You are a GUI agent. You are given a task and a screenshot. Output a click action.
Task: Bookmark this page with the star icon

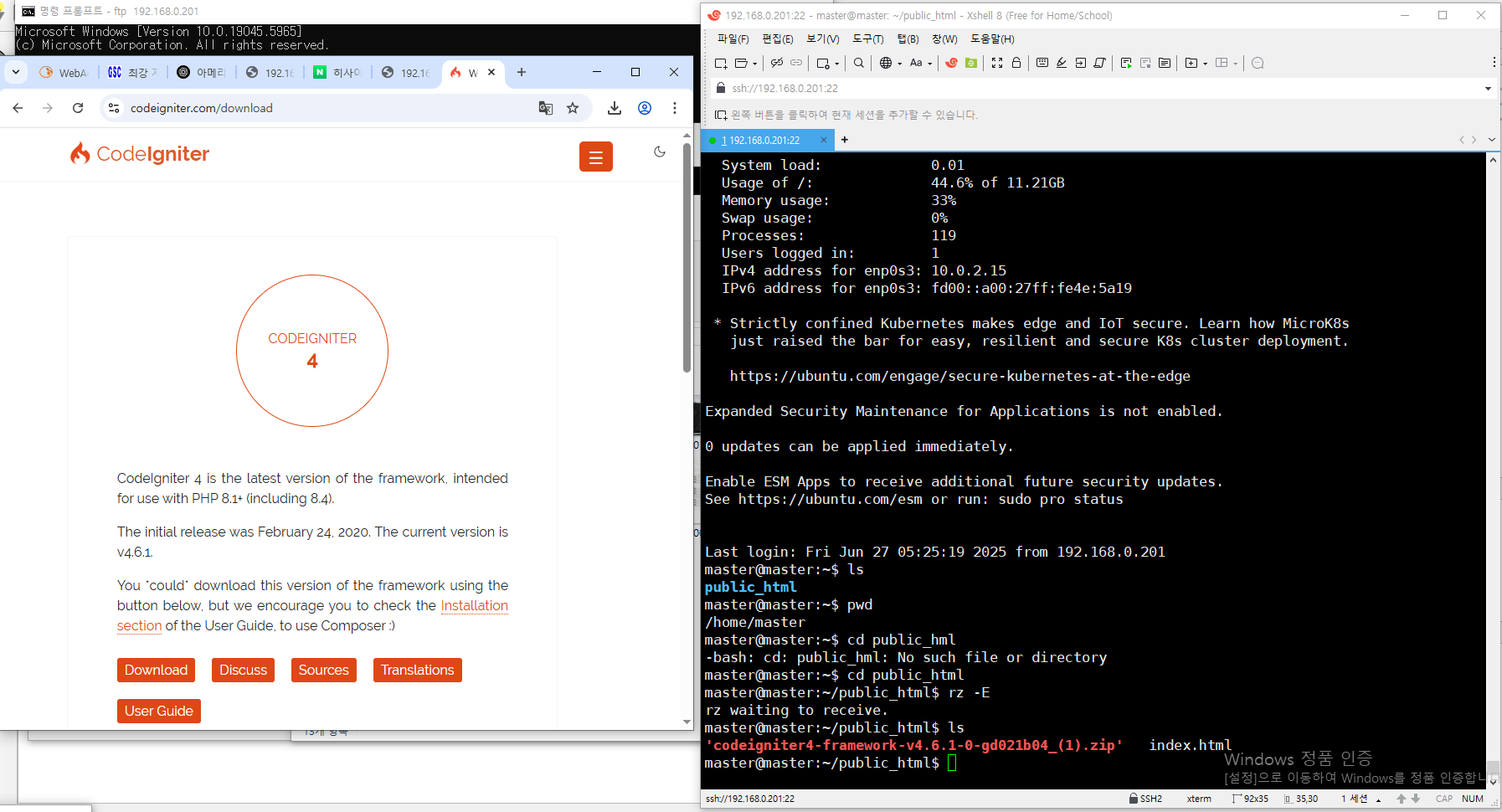pos(573,108)
